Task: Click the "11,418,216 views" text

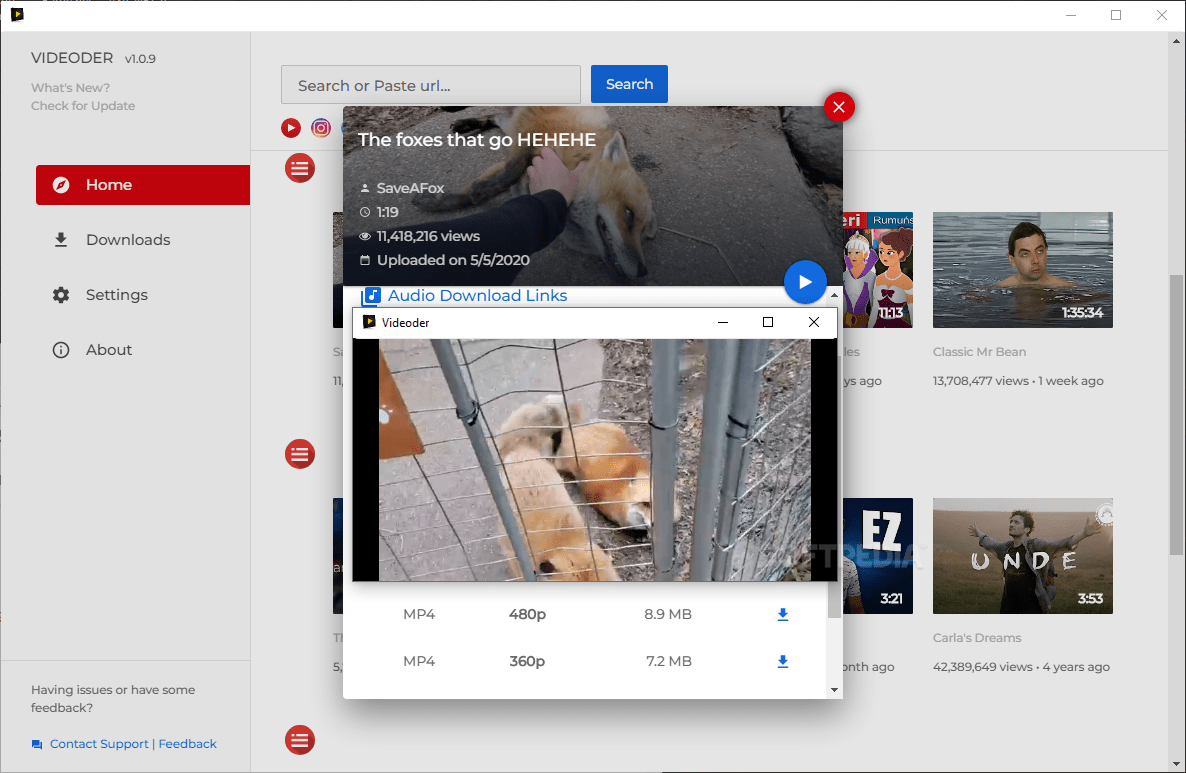Action: click(428, 237)
